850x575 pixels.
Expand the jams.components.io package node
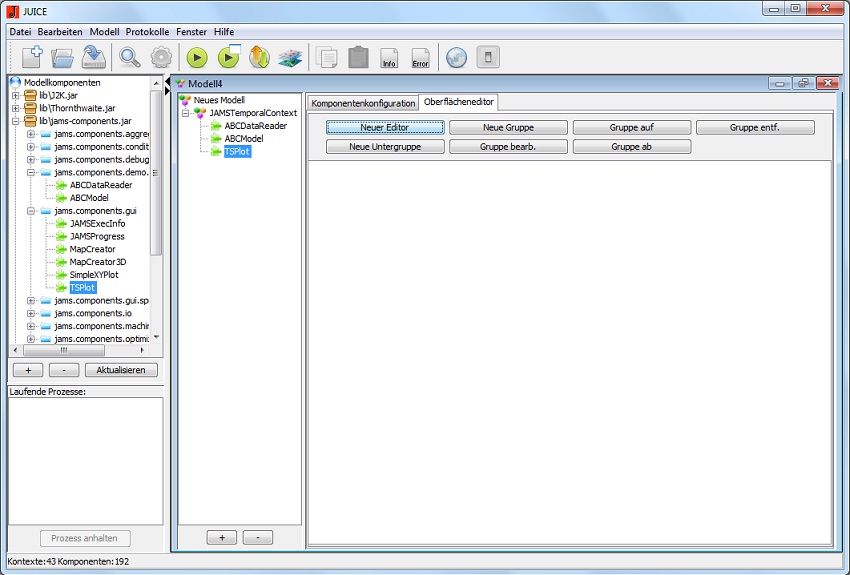coord(31,313)
